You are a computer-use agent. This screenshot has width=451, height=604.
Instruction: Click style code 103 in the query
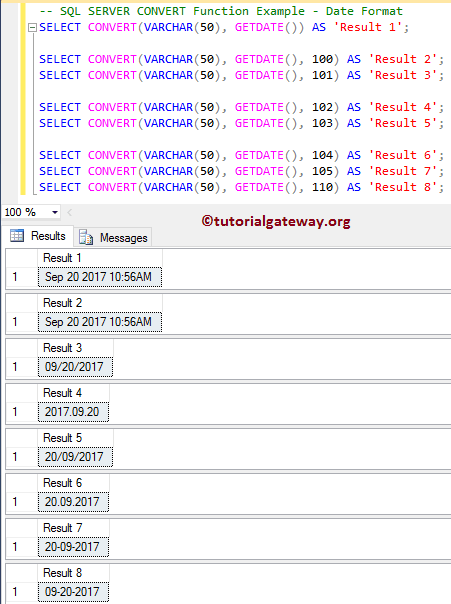click(x=322, y=123)
